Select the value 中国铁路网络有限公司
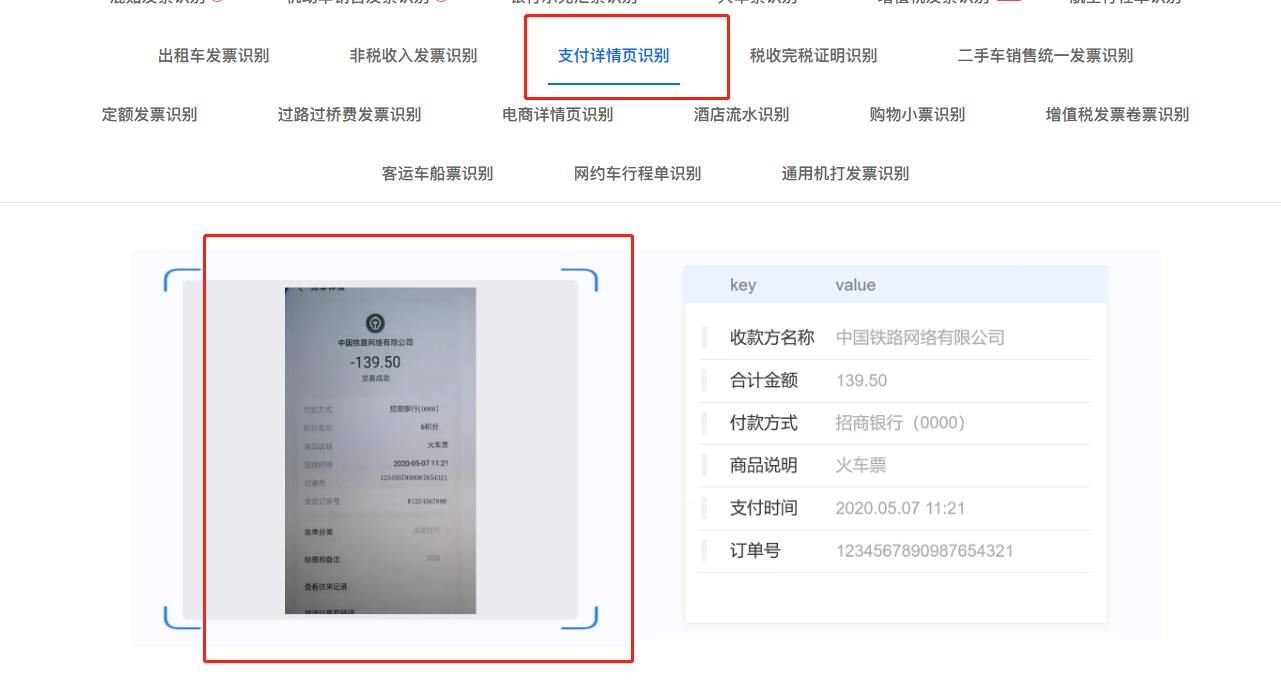1281x687 pixels. 920,338
